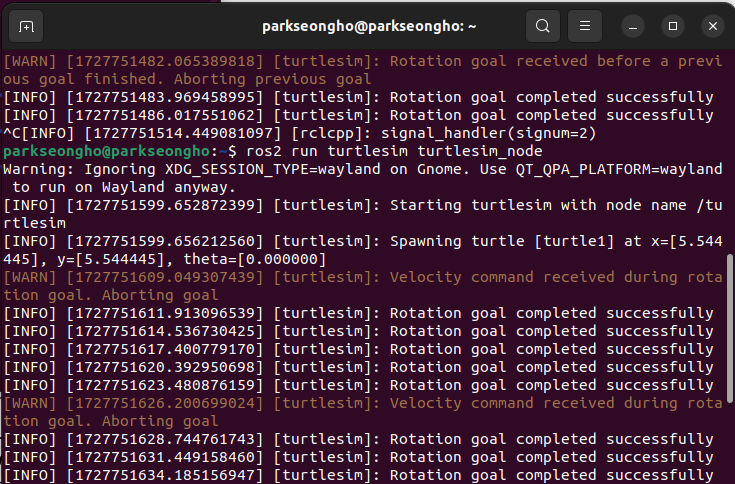Close the terminal window
Image resolution: width=735 pixels, height=484 pixels.
coord(712,26)
